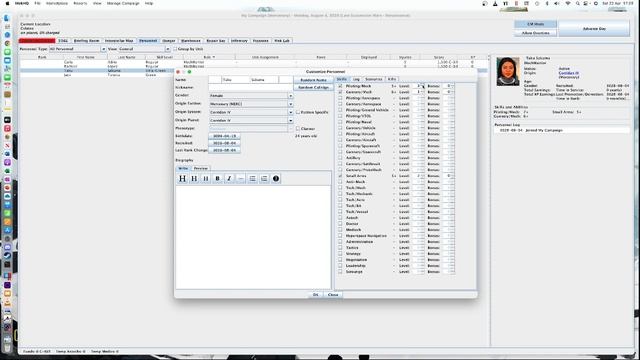Enable the Leadership skill checkbox

tap(340, 266)
